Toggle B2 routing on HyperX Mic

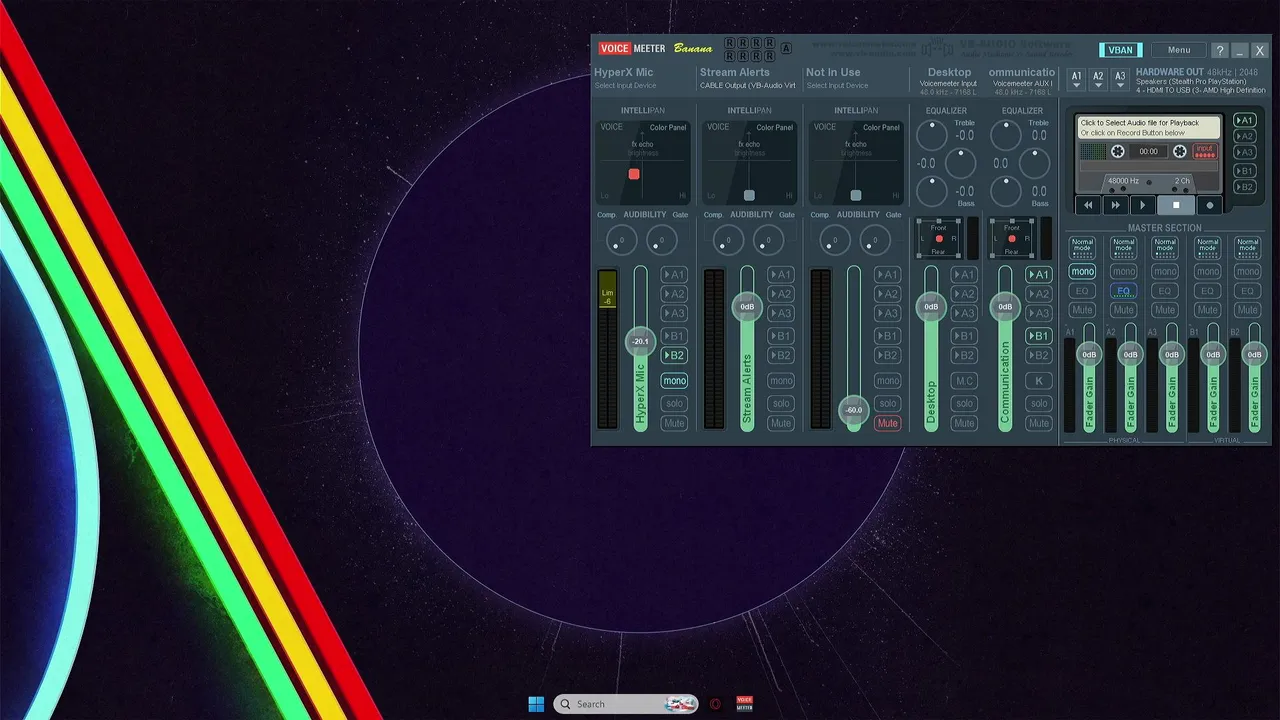(x=674, y=355)
